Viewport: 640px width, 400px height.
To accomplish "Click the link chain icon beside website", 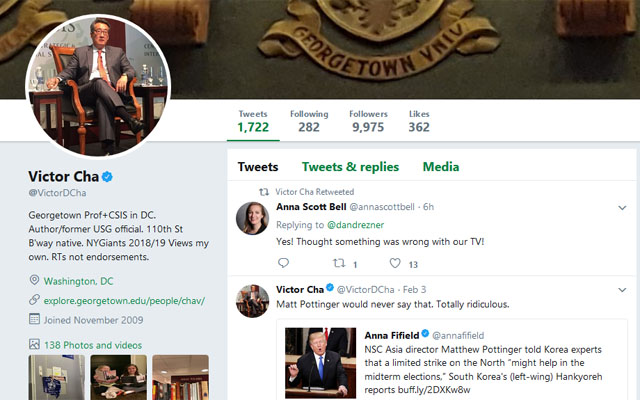I will (x=34, y=300).
